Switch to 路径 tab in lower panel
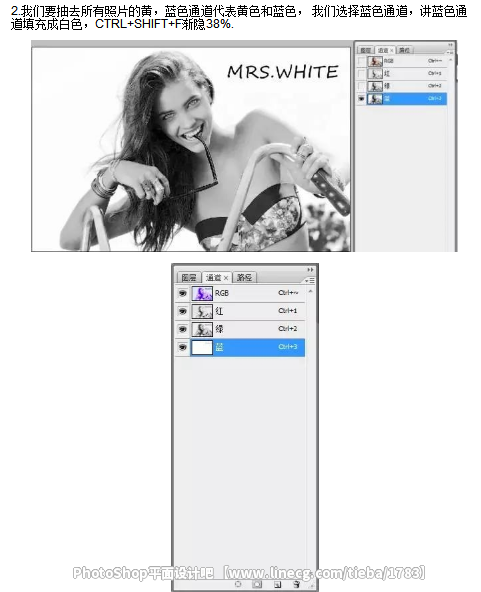 coord(244,278)
